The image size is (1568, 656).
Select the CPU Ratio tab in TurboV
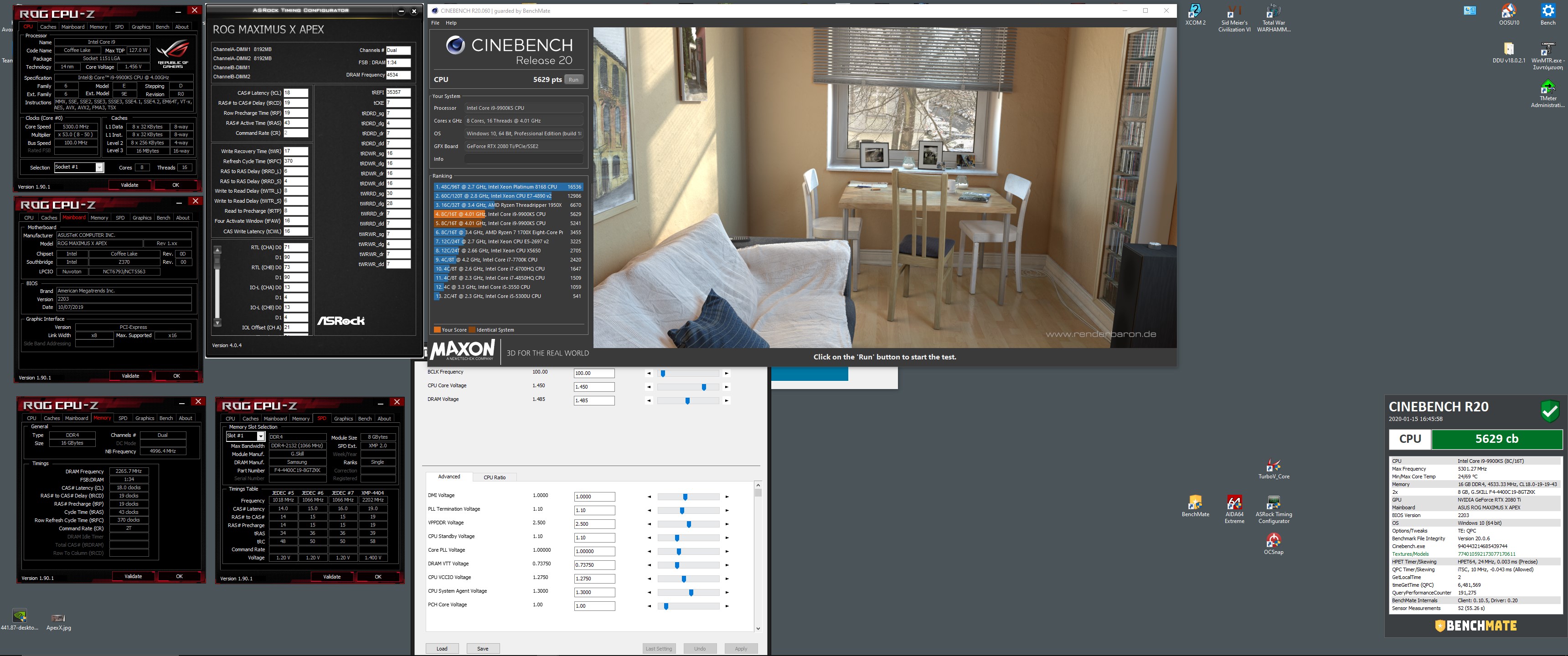[x=494, y=477]
